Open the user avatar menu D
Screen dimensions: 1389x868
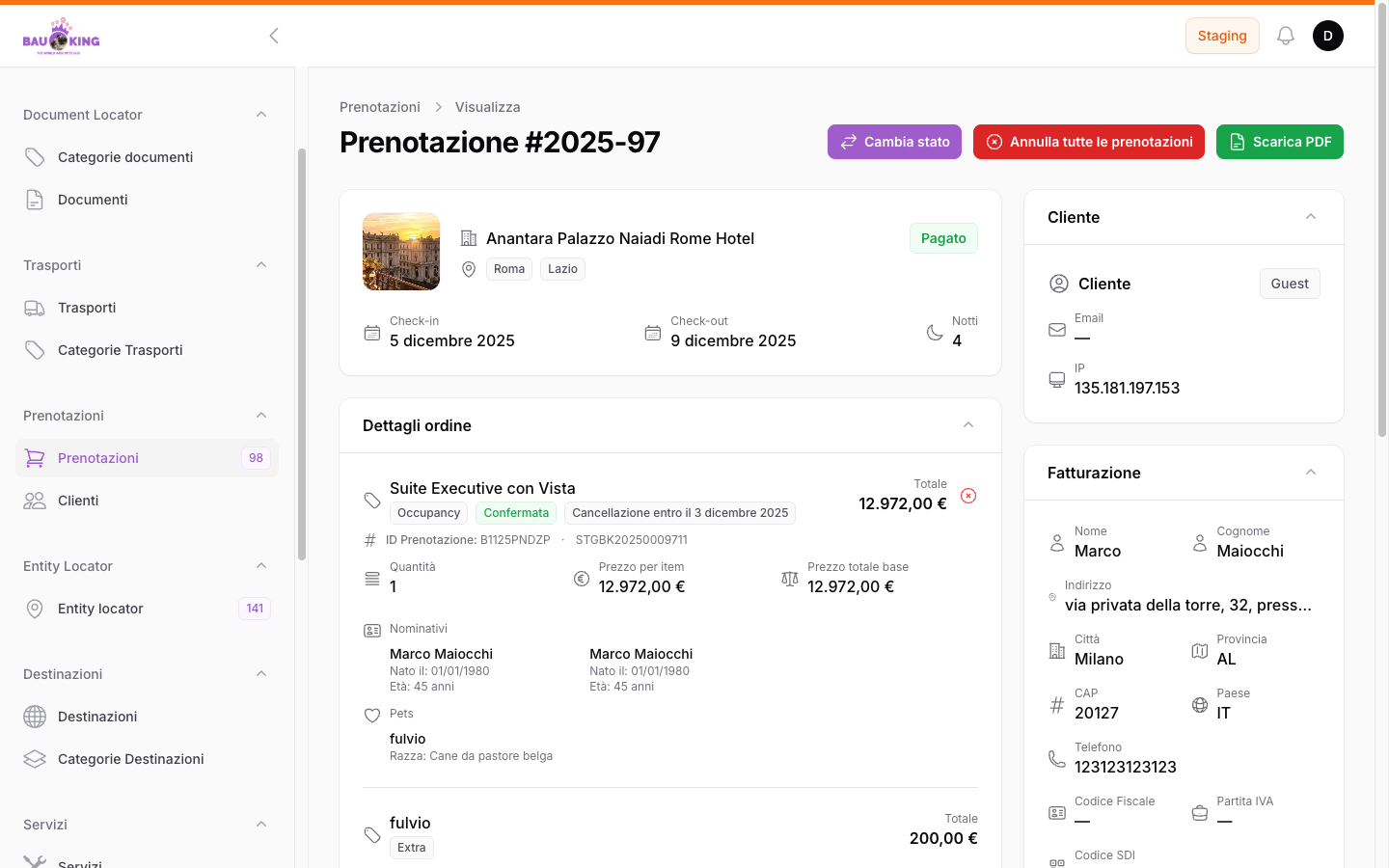(x=1328, y=36)
